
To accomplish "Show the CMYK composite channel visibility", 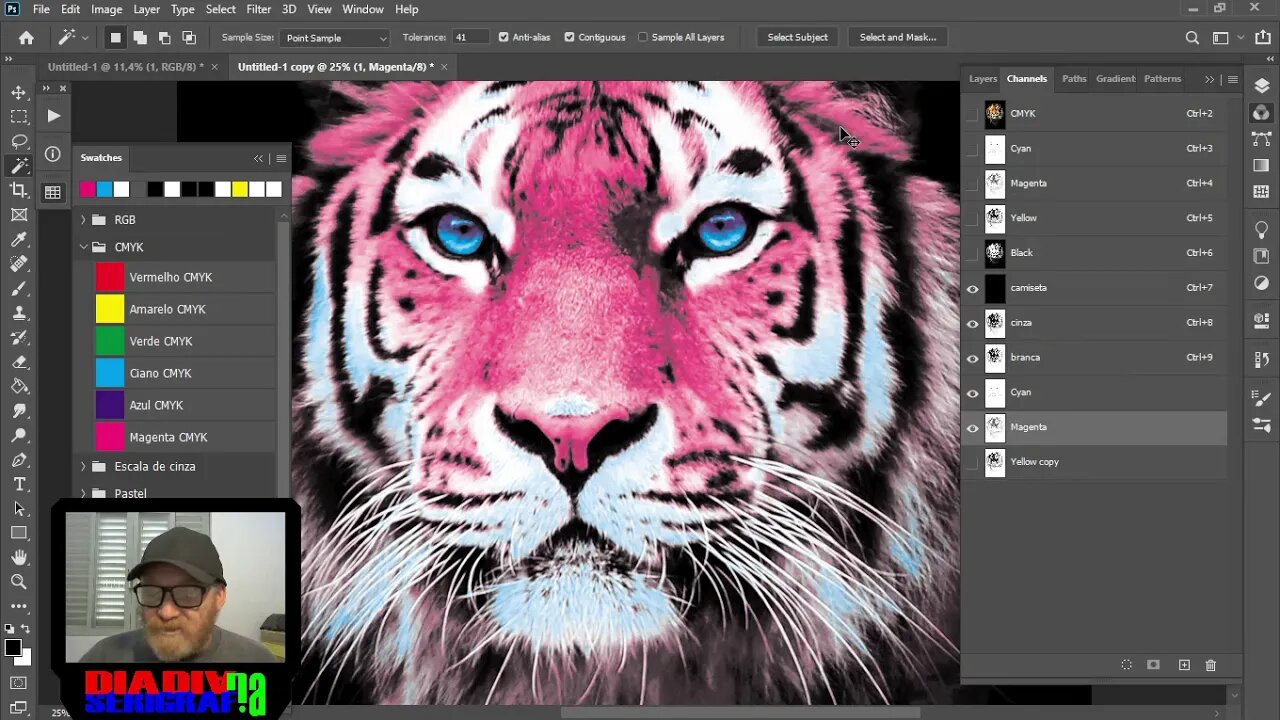I will click(972, 114).
